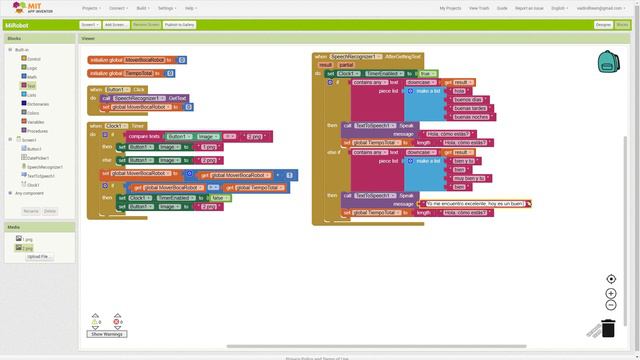Switch to the Blocks view

point(622,25)
